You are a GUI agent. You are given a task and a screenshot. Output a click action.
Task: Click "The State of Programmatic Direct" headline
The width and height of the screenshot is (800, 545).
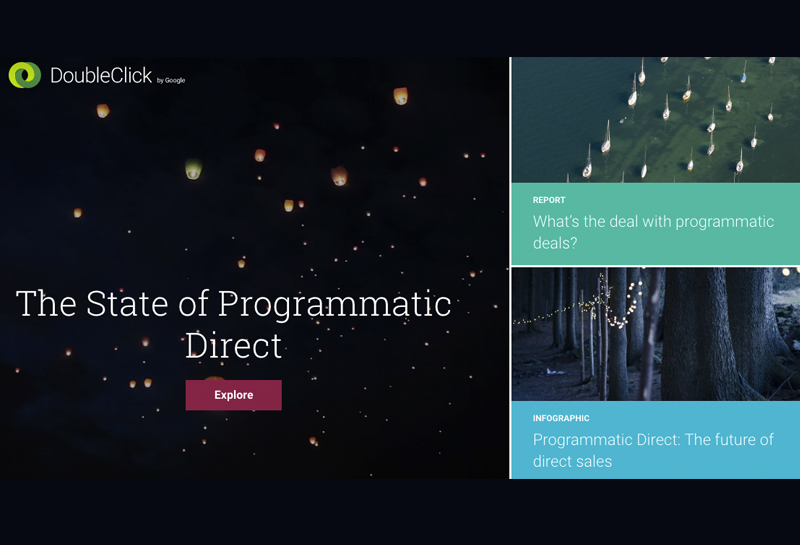(233, 323)
